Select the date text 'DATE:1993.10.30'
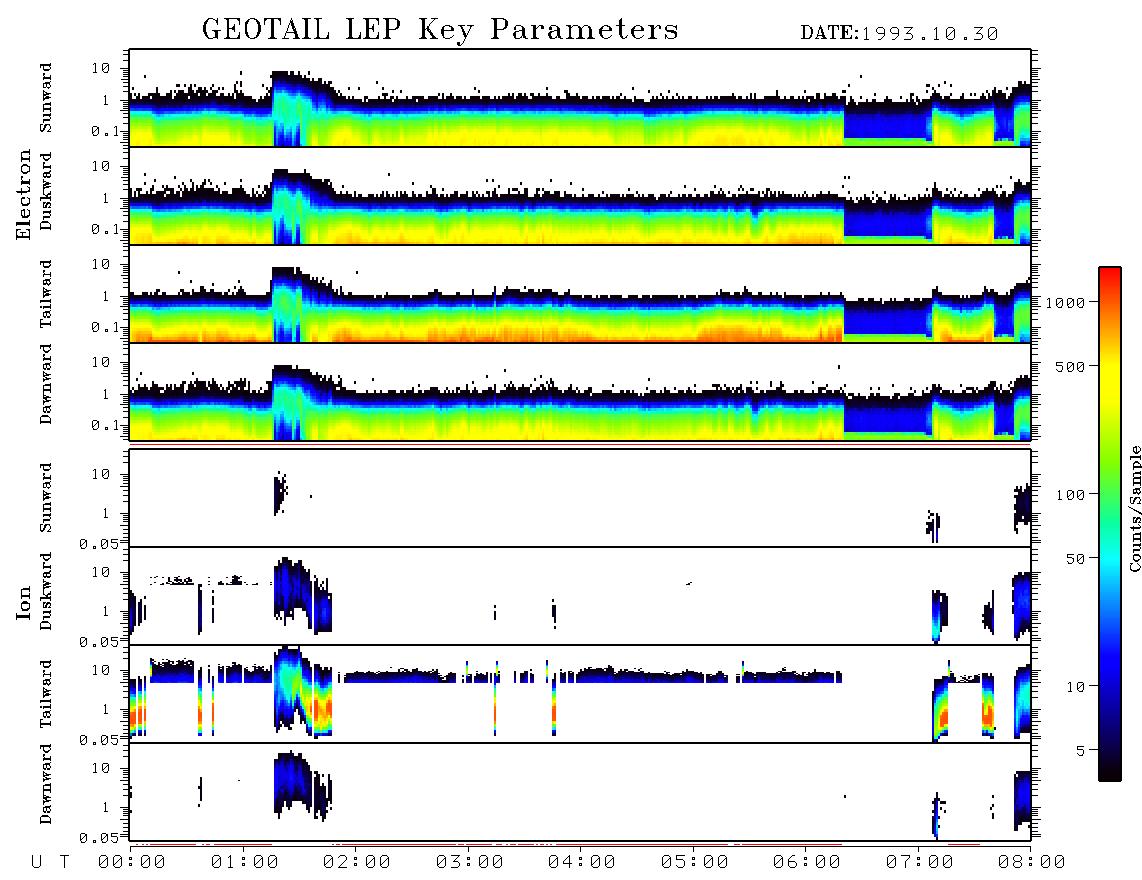 (899, 34)
